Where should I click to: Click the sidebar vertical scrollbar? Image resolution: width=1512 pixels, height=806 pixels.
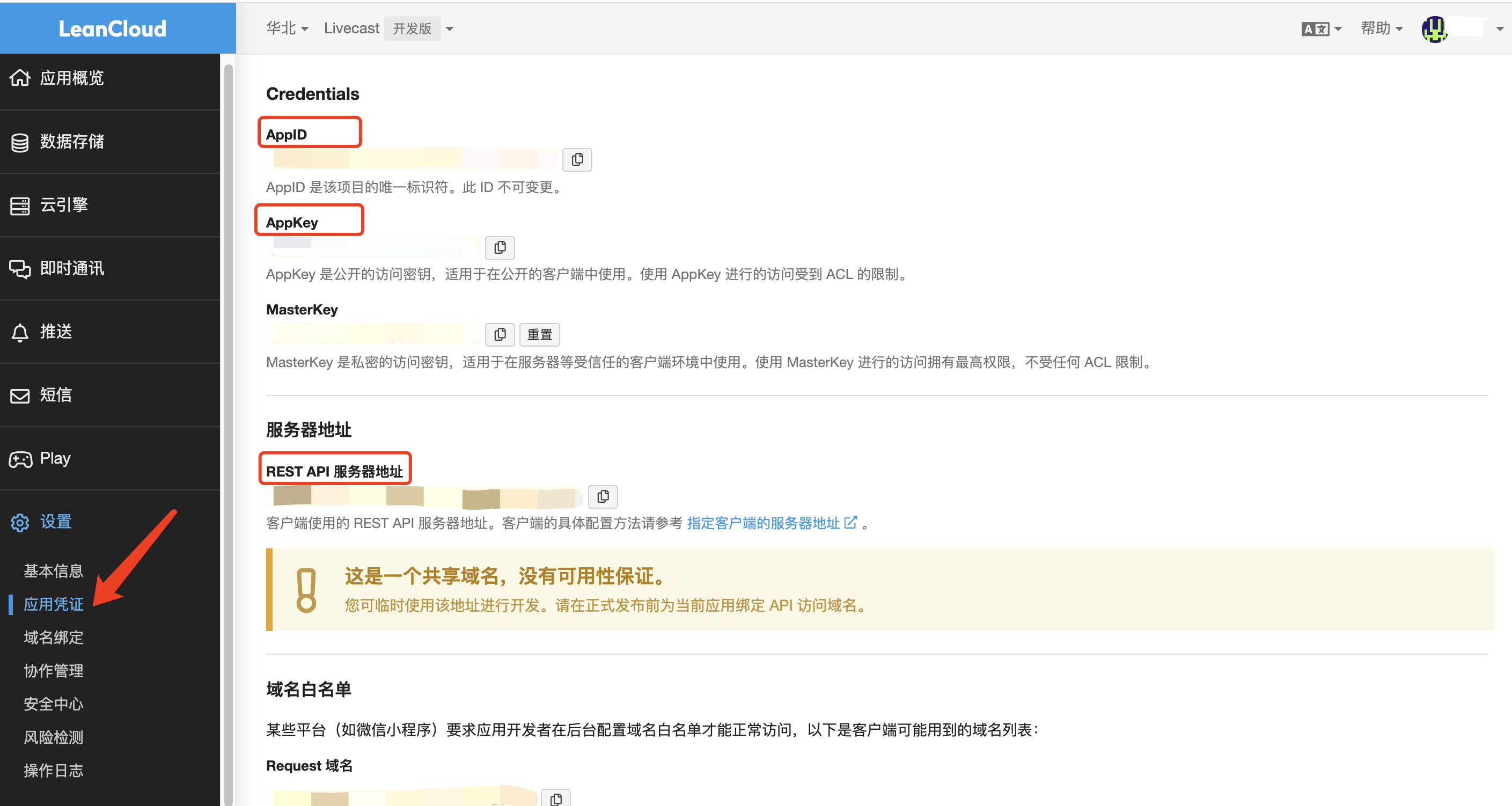coord(229,411)
